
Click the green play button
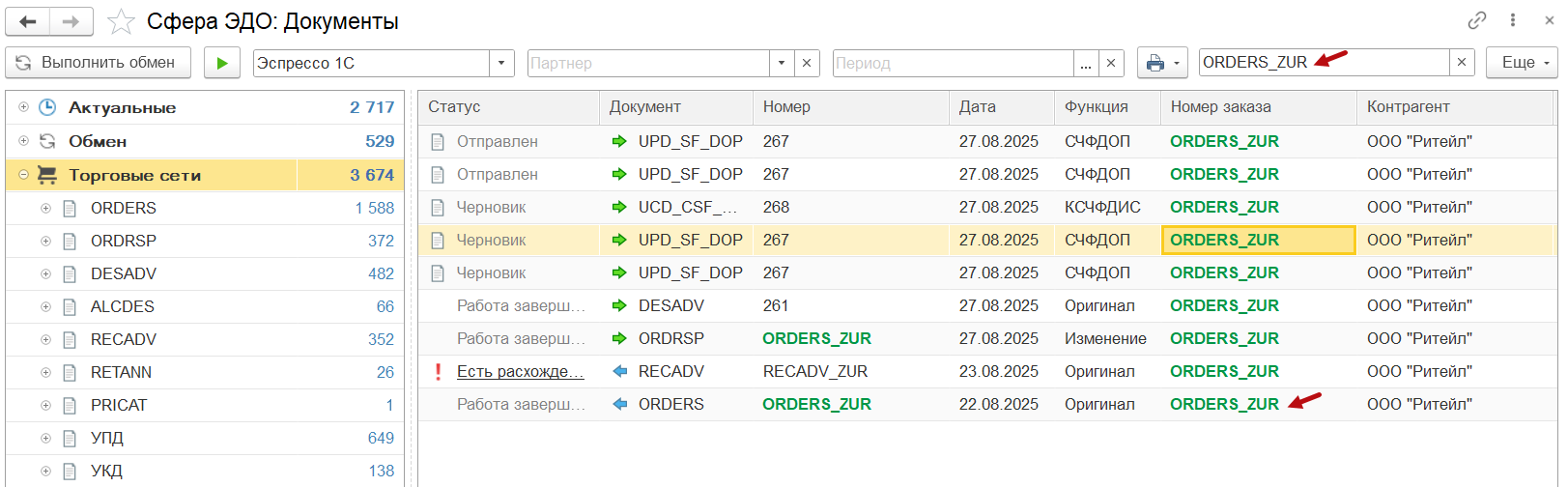[222, 63]
